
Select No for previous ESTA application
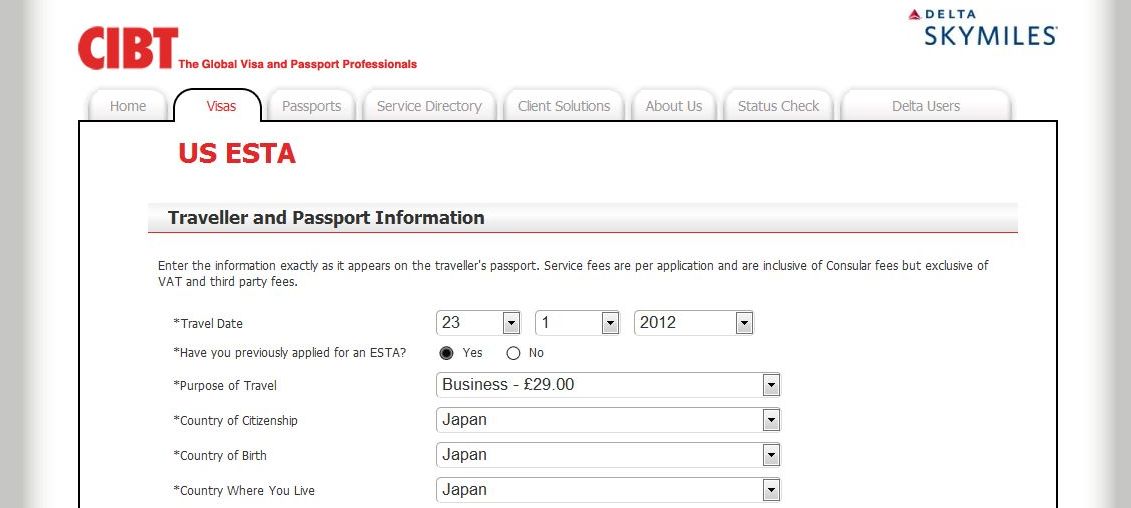(514, 353)
